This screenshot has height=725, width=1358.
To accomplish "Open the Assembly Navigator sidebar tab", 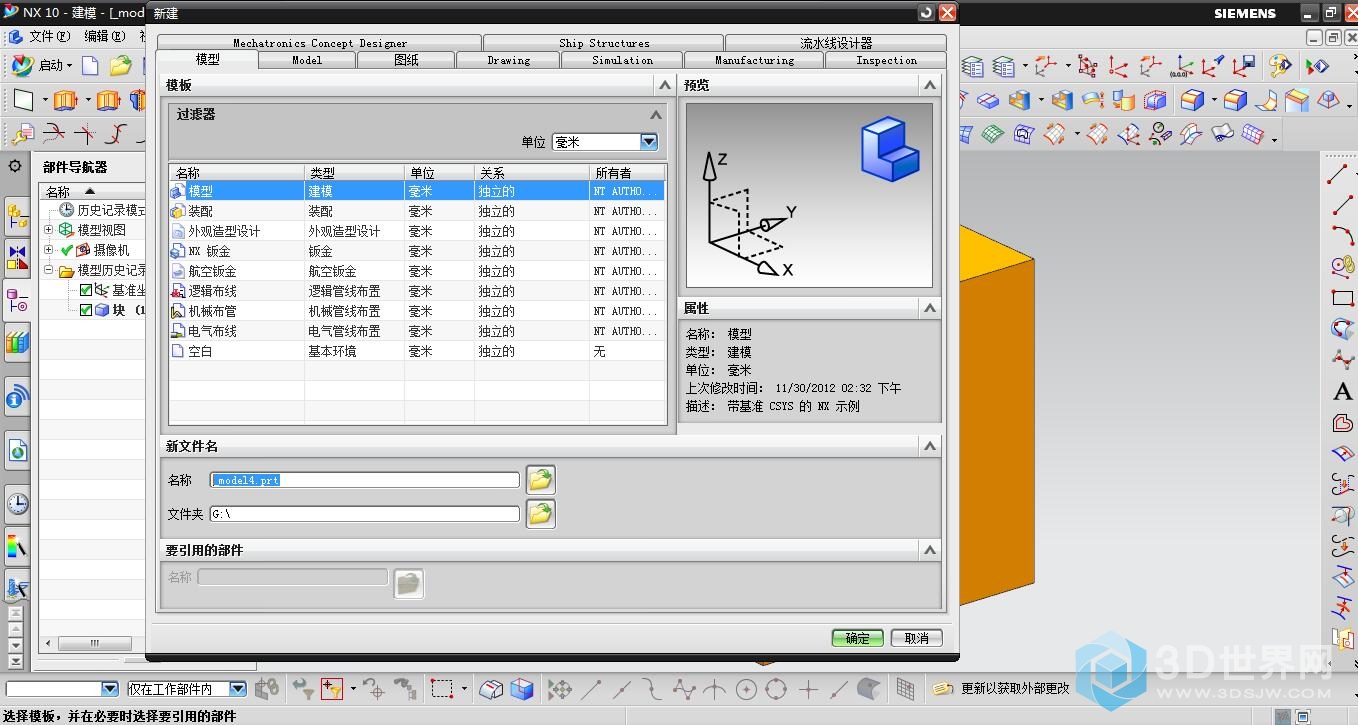I will (x=17, y=214).
